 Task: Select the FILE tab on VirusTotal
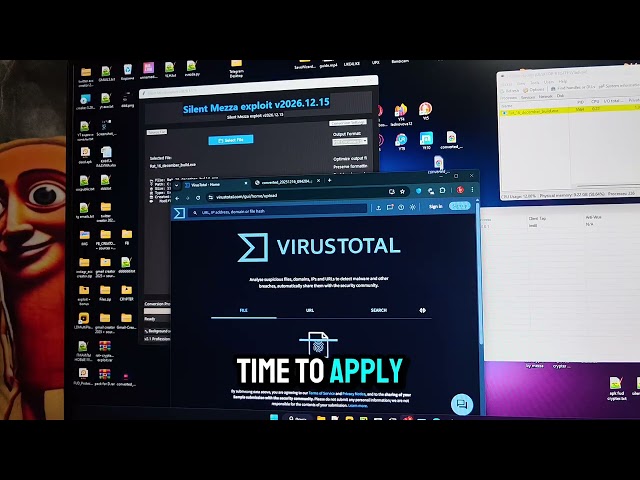[244, 311]
